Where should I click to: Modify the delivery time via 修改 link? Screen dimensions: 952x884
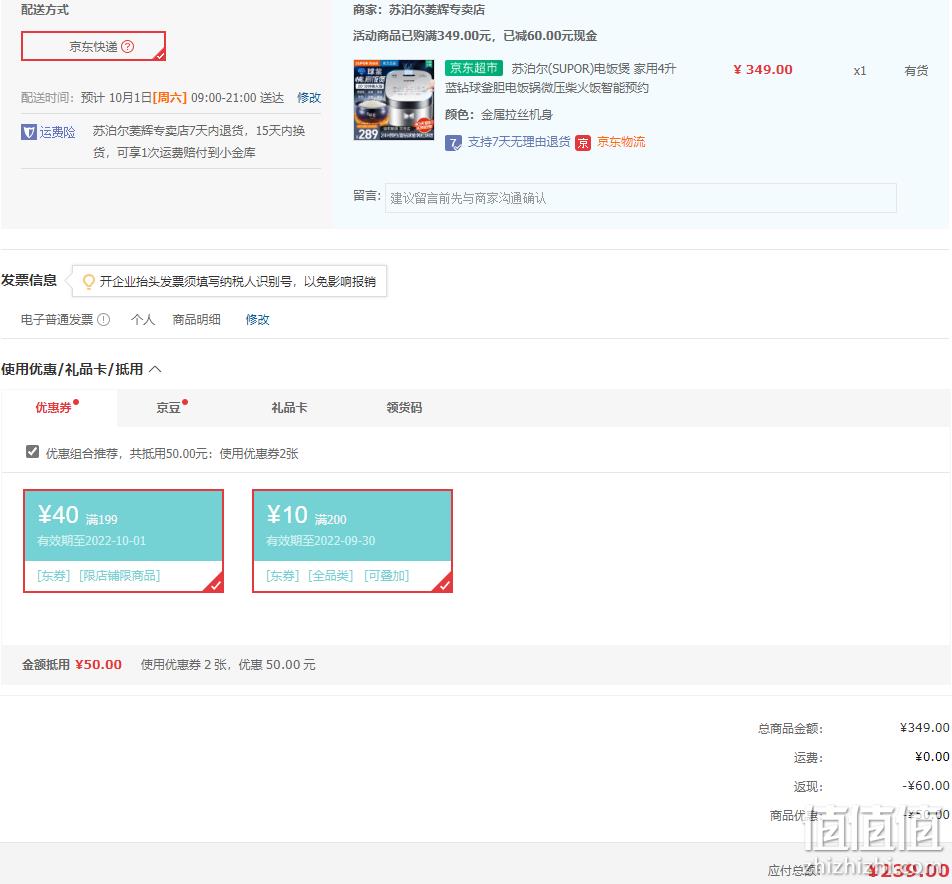click(309, 98)
